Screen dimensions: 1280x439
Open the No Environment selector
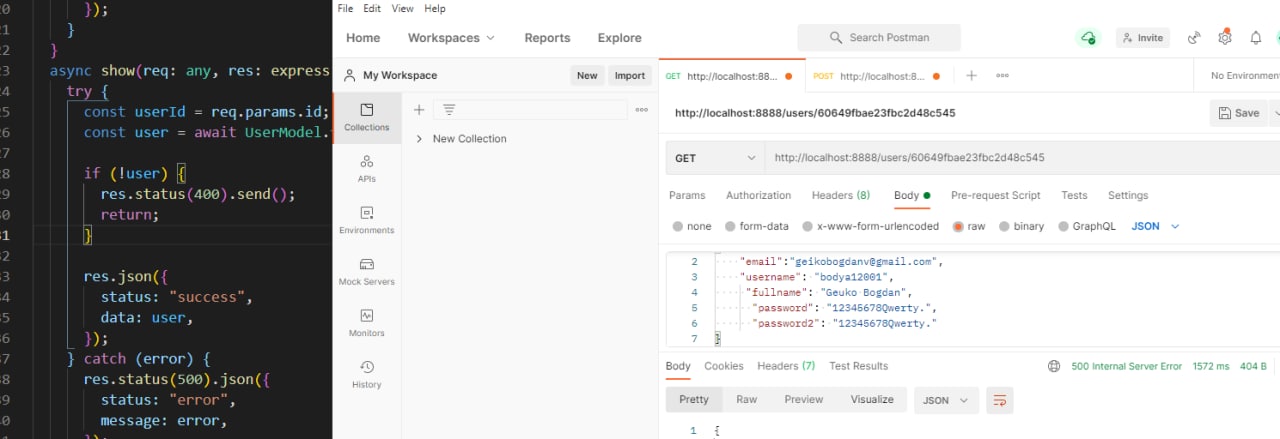1244,75
